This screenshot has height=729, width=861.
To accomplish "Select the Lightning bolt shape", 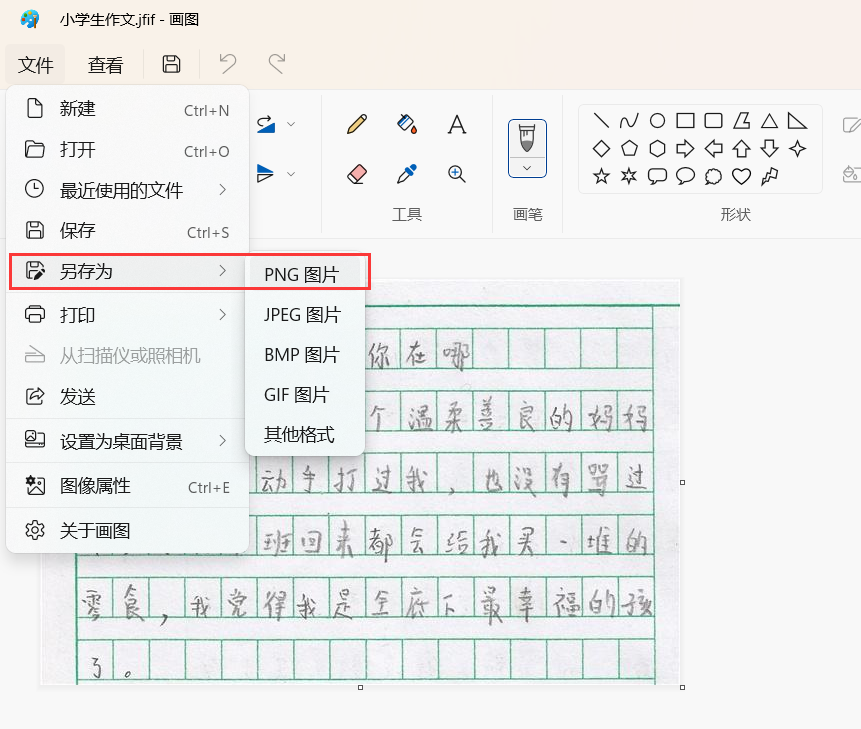I will pos(769,176).
